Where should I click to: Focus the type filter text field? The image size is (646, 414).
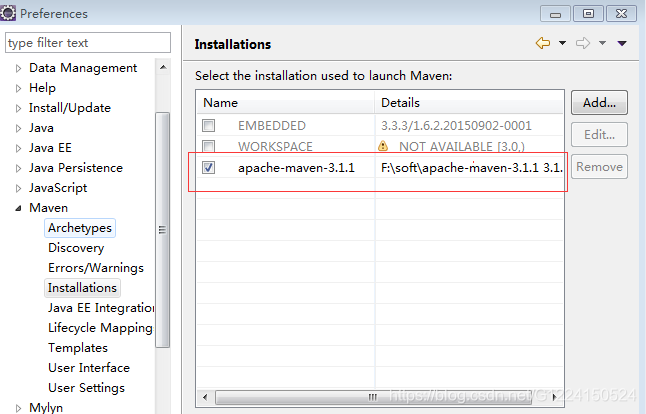[88, 43]
